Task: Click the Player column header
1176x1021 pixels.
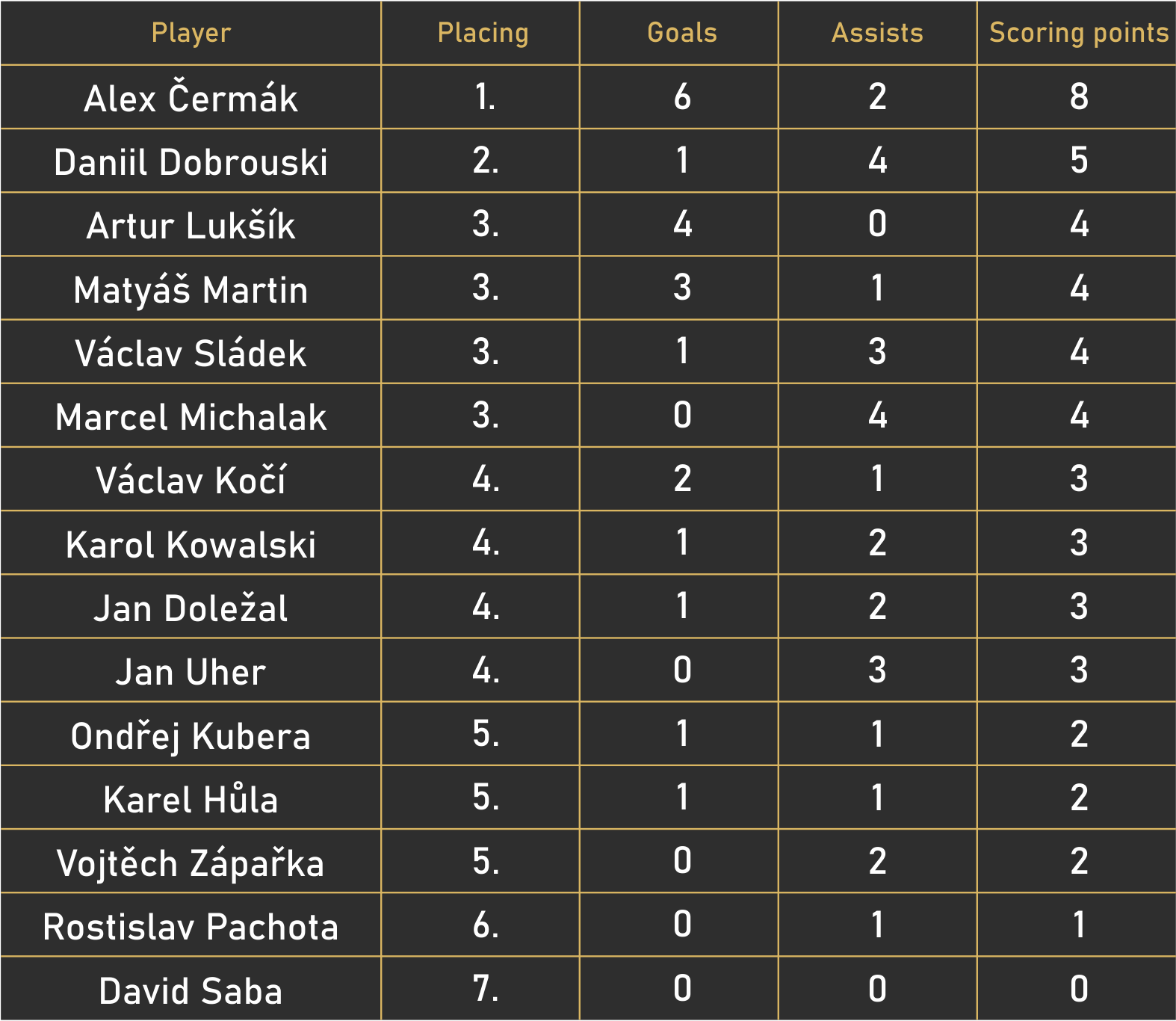Action: point(191,33)
